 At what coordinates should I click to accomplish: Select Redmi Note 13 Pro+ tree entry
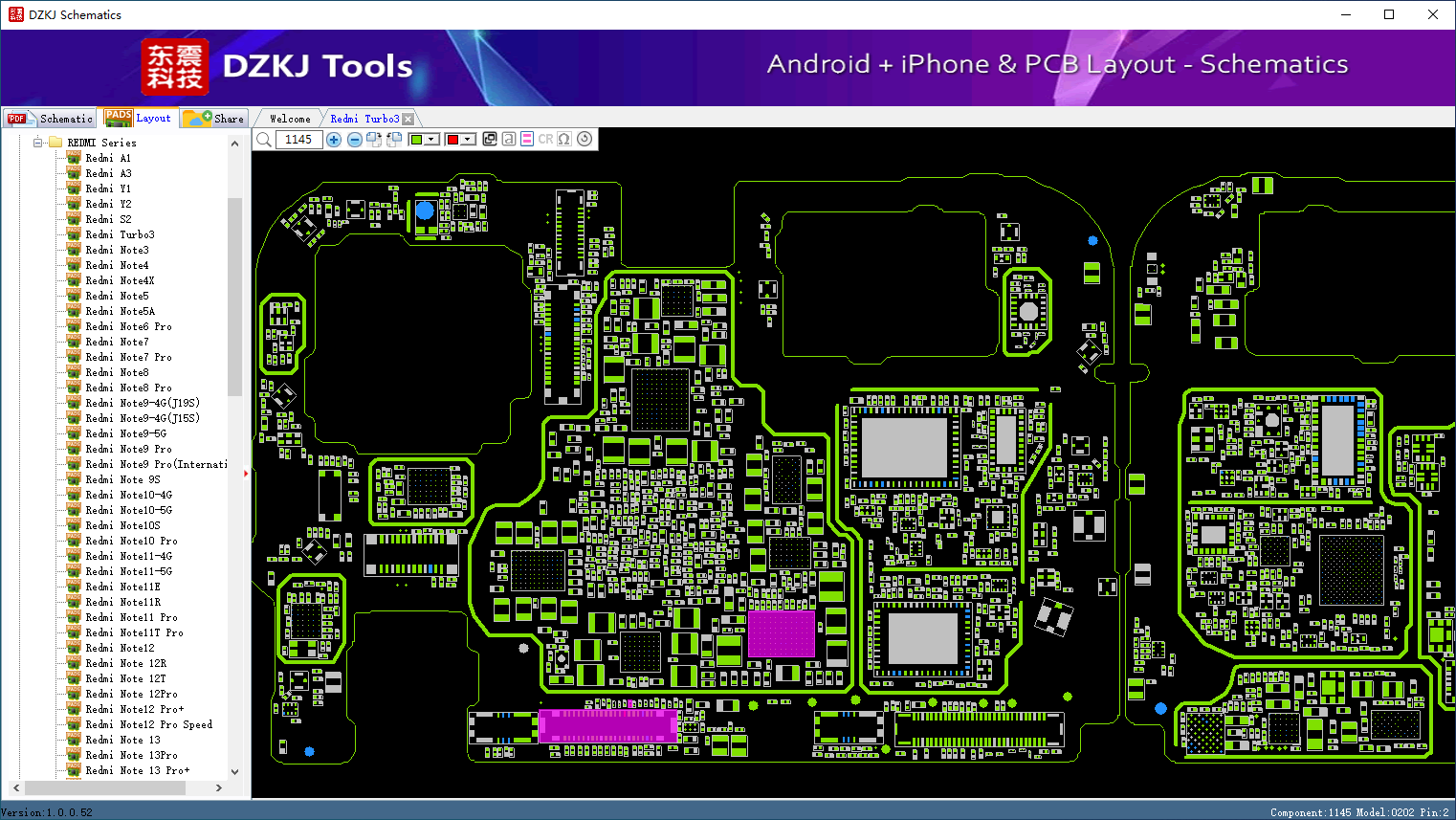click(x=137, y=770)
